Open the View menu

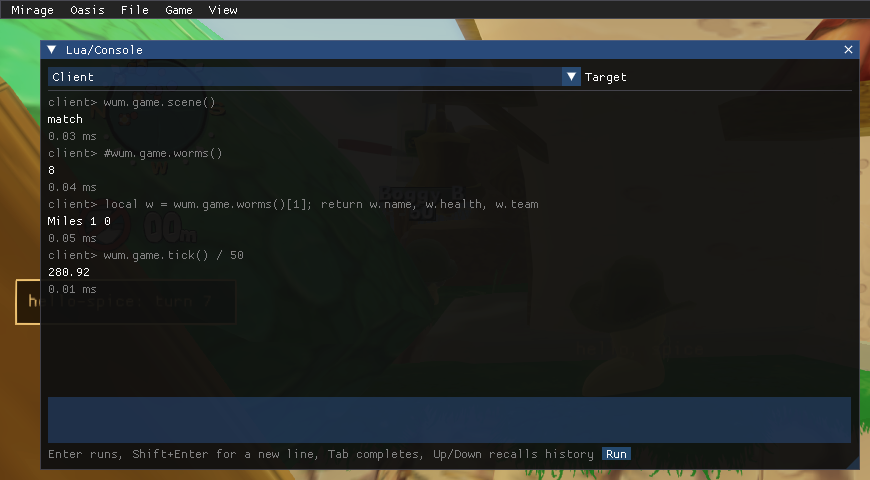tap(223, 10)
